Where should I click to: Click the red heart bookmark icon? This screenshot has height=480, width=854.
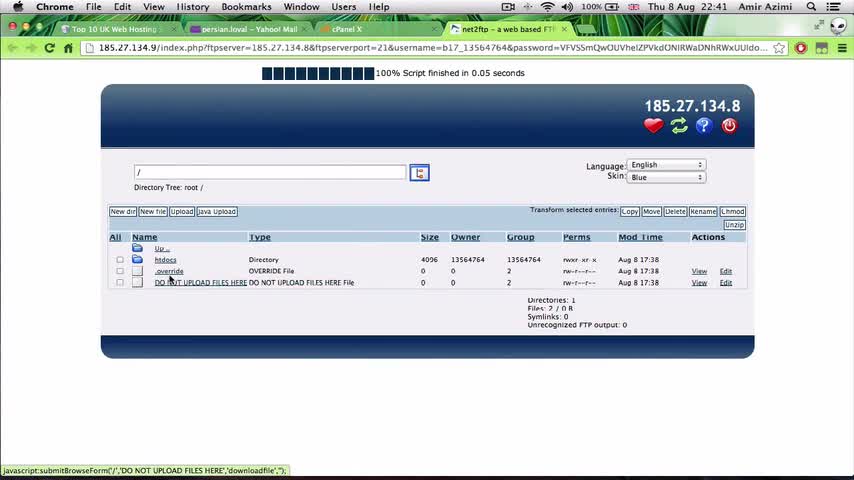tap(653, 126)
